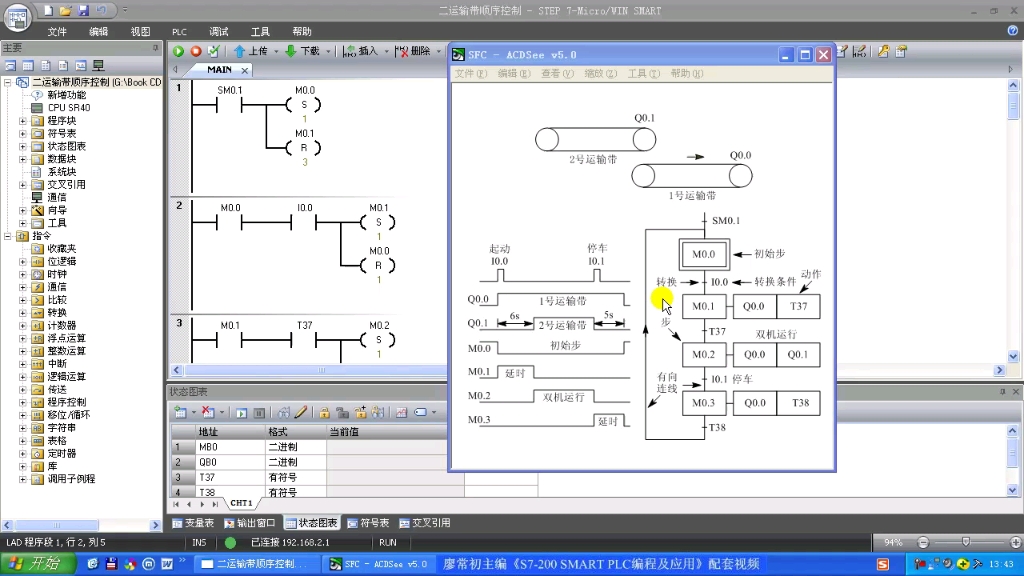Click the pencil write-values icon in status chart
This screenshot has height=576, width=1024.
click(300, 412)
